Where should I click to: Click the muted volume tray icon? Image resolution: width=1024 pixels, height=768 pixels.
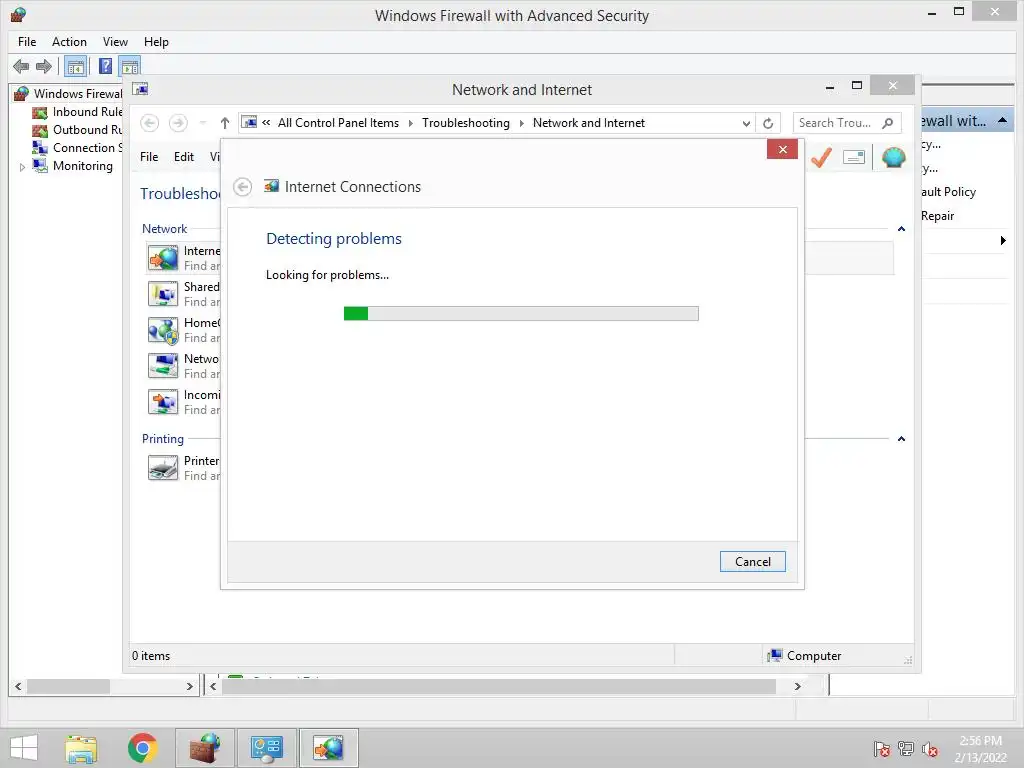(930, 749)
